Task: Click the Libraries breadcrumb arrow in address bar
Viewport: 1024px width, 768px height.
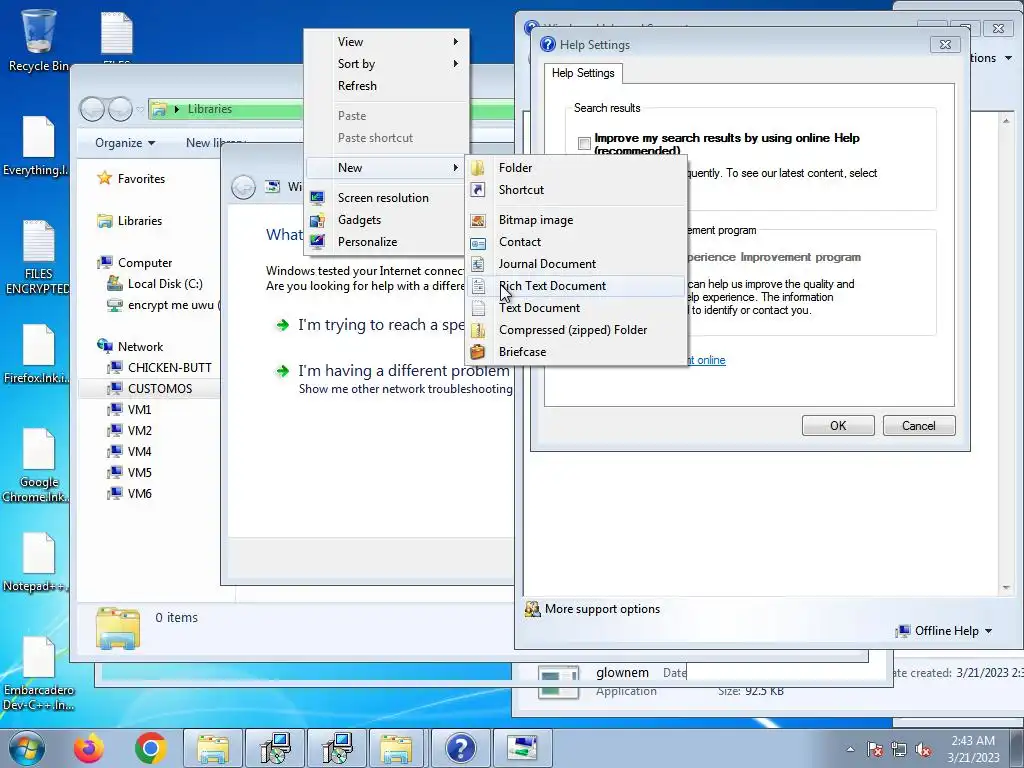Action: pos(176,109)
